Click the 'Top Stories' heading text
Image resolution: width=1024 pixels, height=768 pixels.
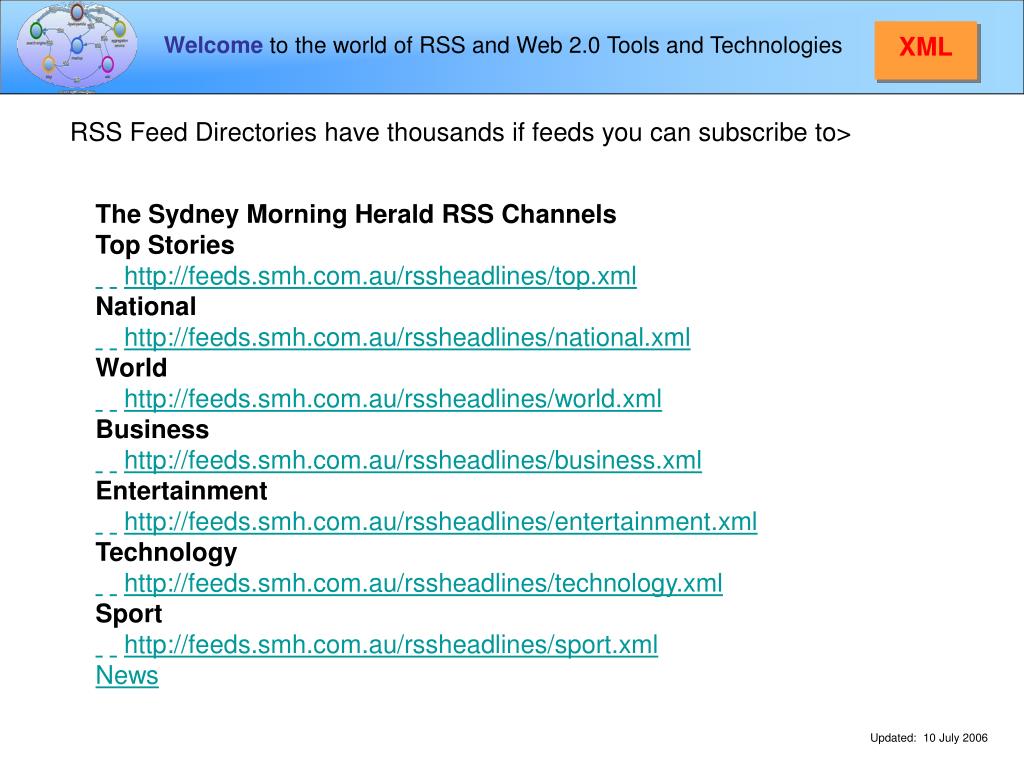[x=165, y=246]
